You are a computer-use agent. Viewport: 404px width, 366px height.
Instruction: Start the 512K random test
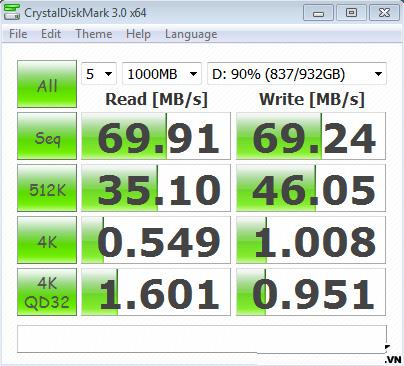click(x=47, y=188)
